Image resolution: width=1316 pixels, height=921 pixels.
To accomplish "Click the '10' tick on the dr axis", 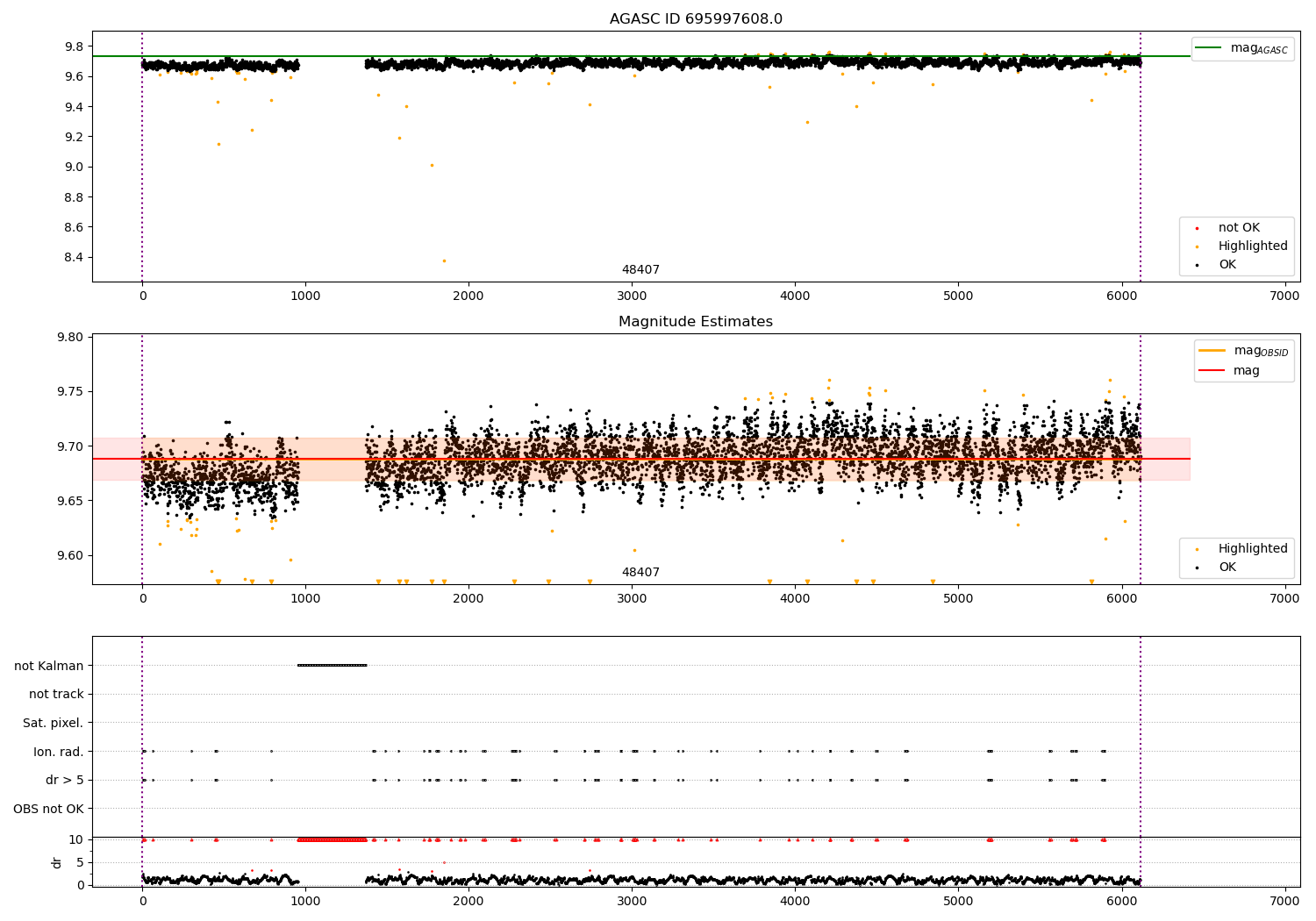I will coord(76,839).
